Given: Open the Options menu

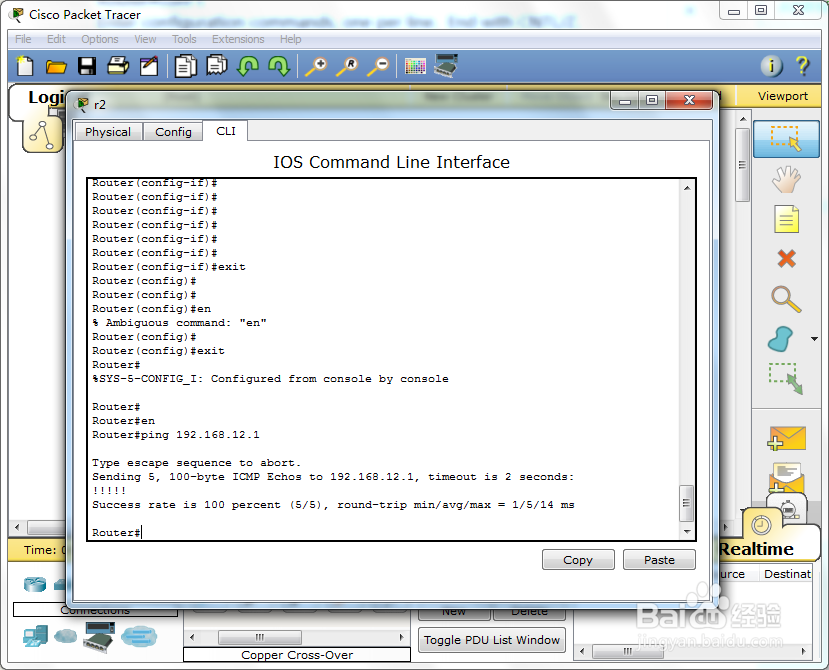Looking at the screenshot, I should point(99,39).
